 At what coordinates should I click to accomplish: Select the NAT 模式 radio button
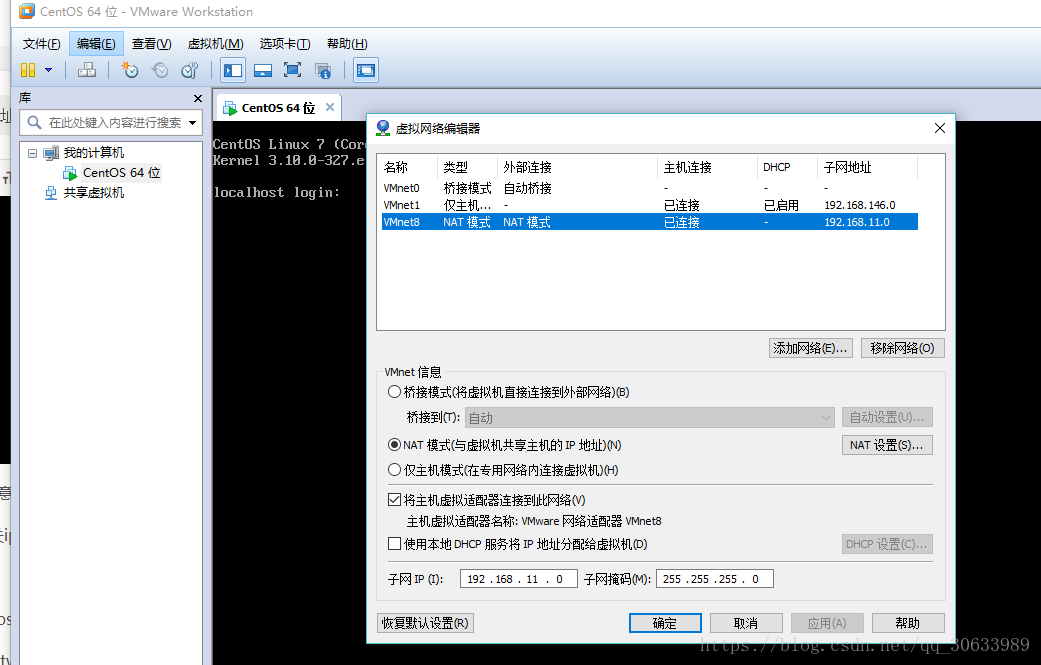[x=394, y=445]
